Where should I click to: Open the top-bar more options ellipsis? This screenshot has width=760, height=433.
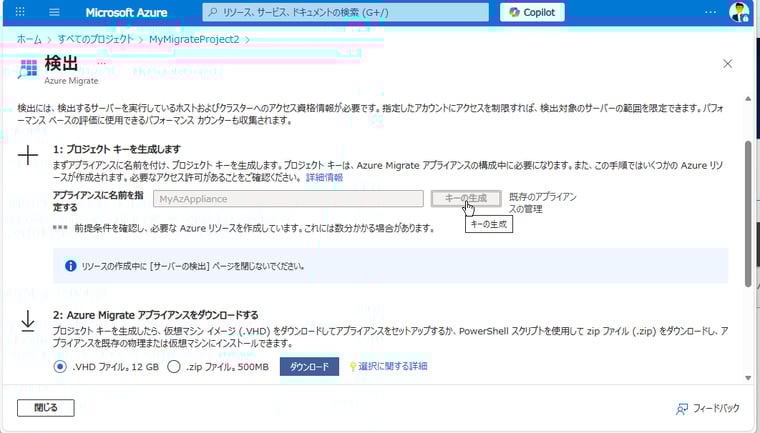710,13
